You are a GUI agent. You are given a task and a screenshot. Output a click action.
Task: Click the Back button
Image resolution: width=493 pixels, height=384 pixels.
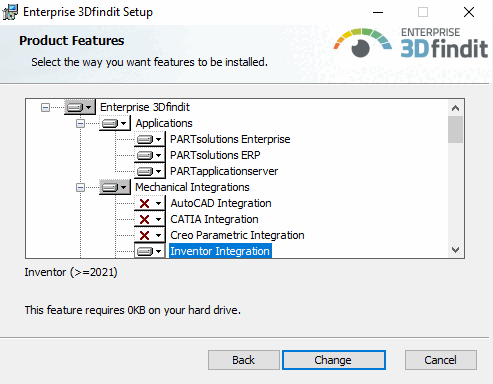click(x=244, y=360)
